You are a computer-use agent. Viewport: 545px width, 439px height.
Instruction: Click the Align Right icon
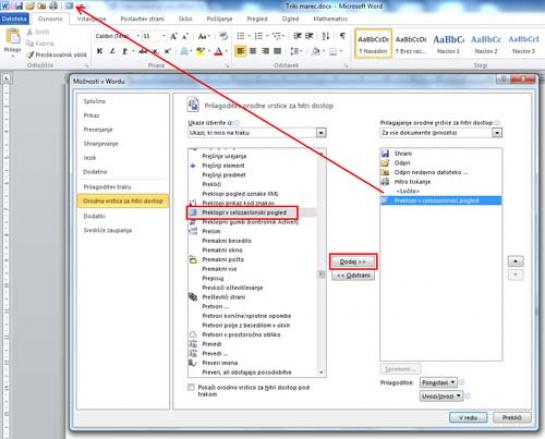pos(265,51)
